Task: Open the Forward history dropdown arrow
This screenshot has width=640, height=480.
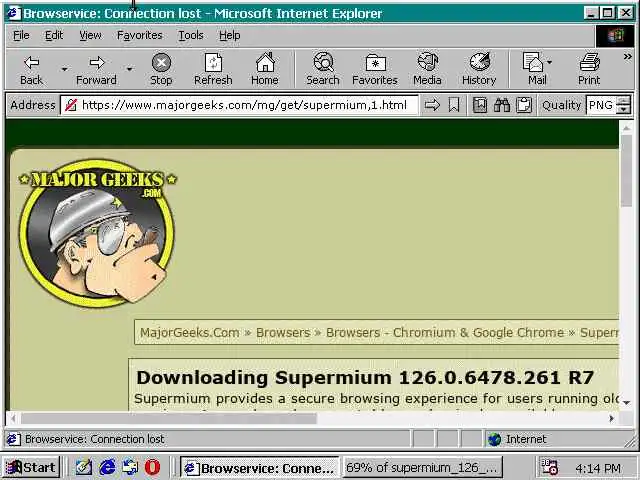Action: pos(129,69)
